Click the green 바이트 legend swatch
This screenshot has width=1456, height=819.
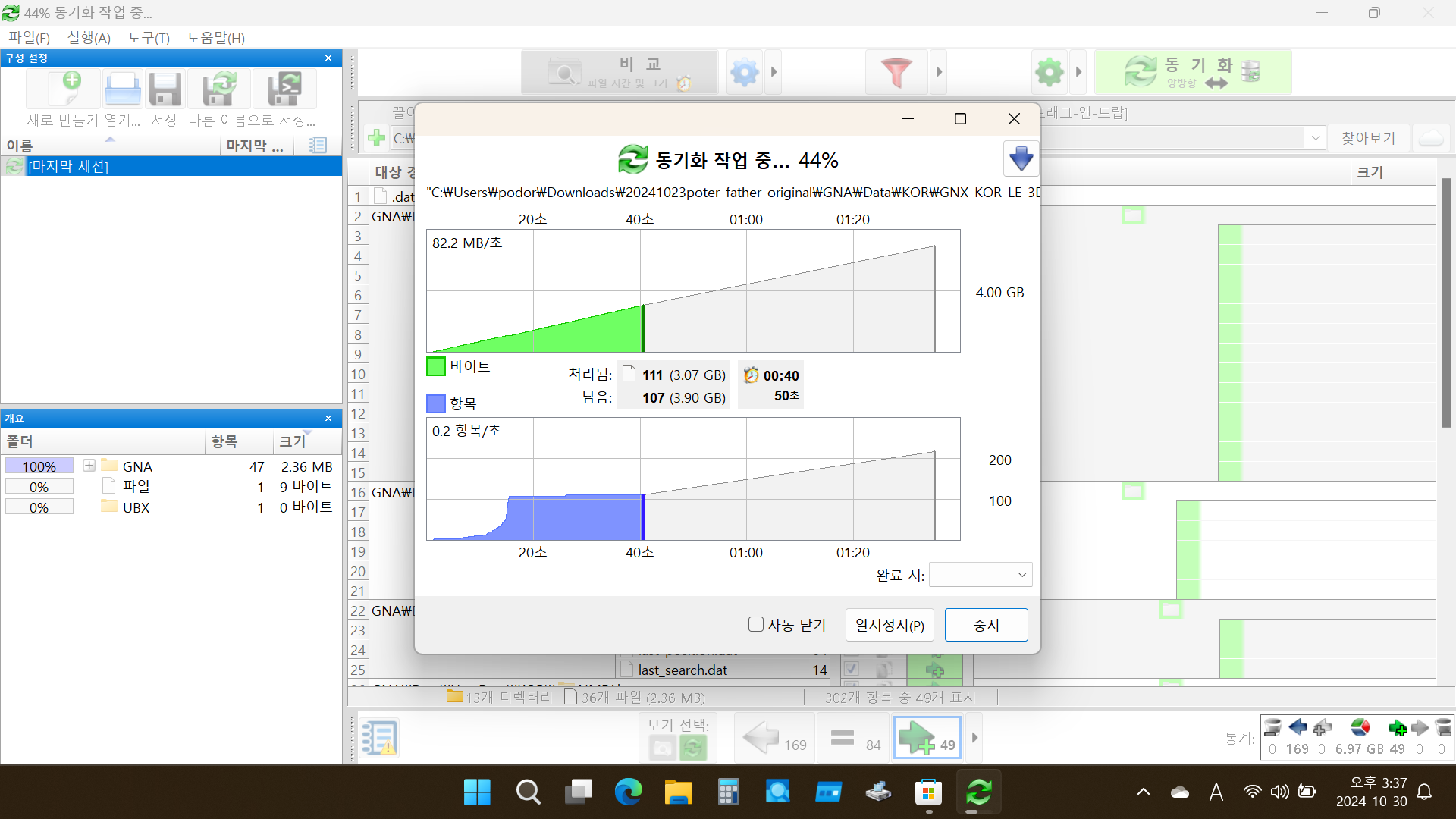436,367
